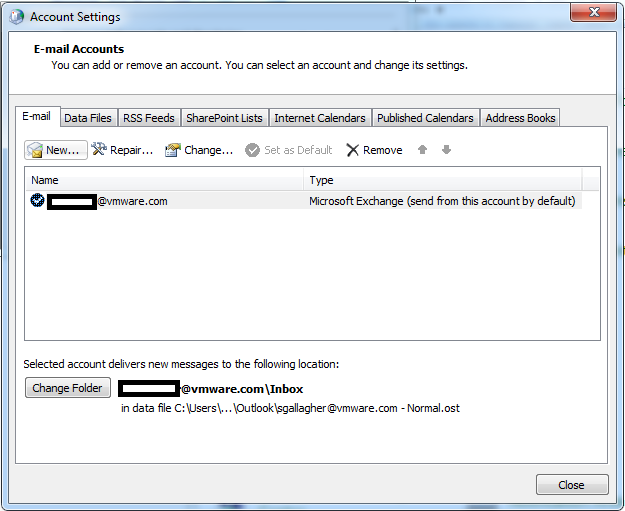Click the default account checkmark icon
625x511 pixels.
coord(37,200)
